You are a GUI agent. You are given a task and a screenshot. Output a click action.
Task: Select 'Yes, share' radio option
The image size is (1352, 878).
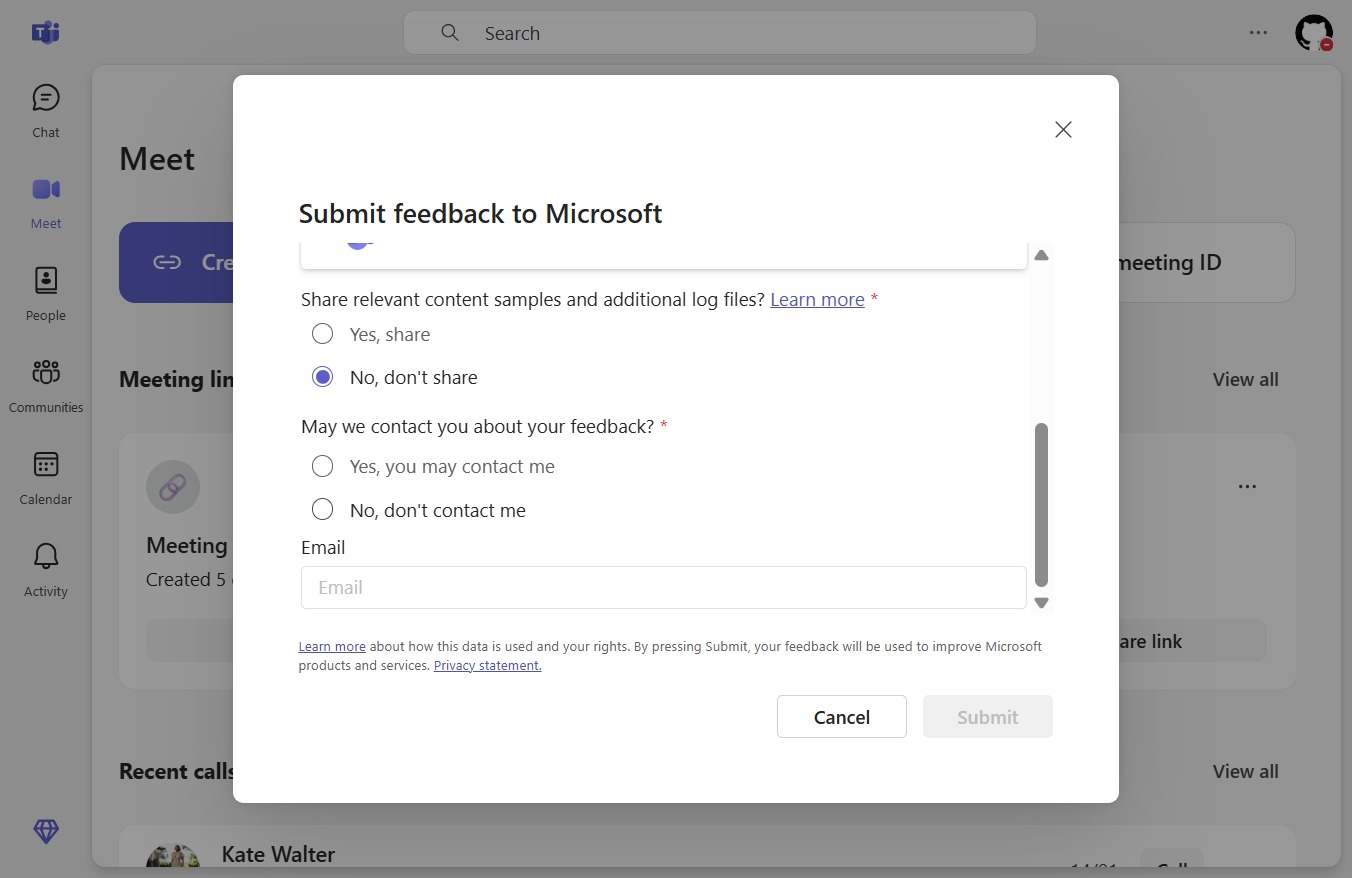tap(322, 334)
